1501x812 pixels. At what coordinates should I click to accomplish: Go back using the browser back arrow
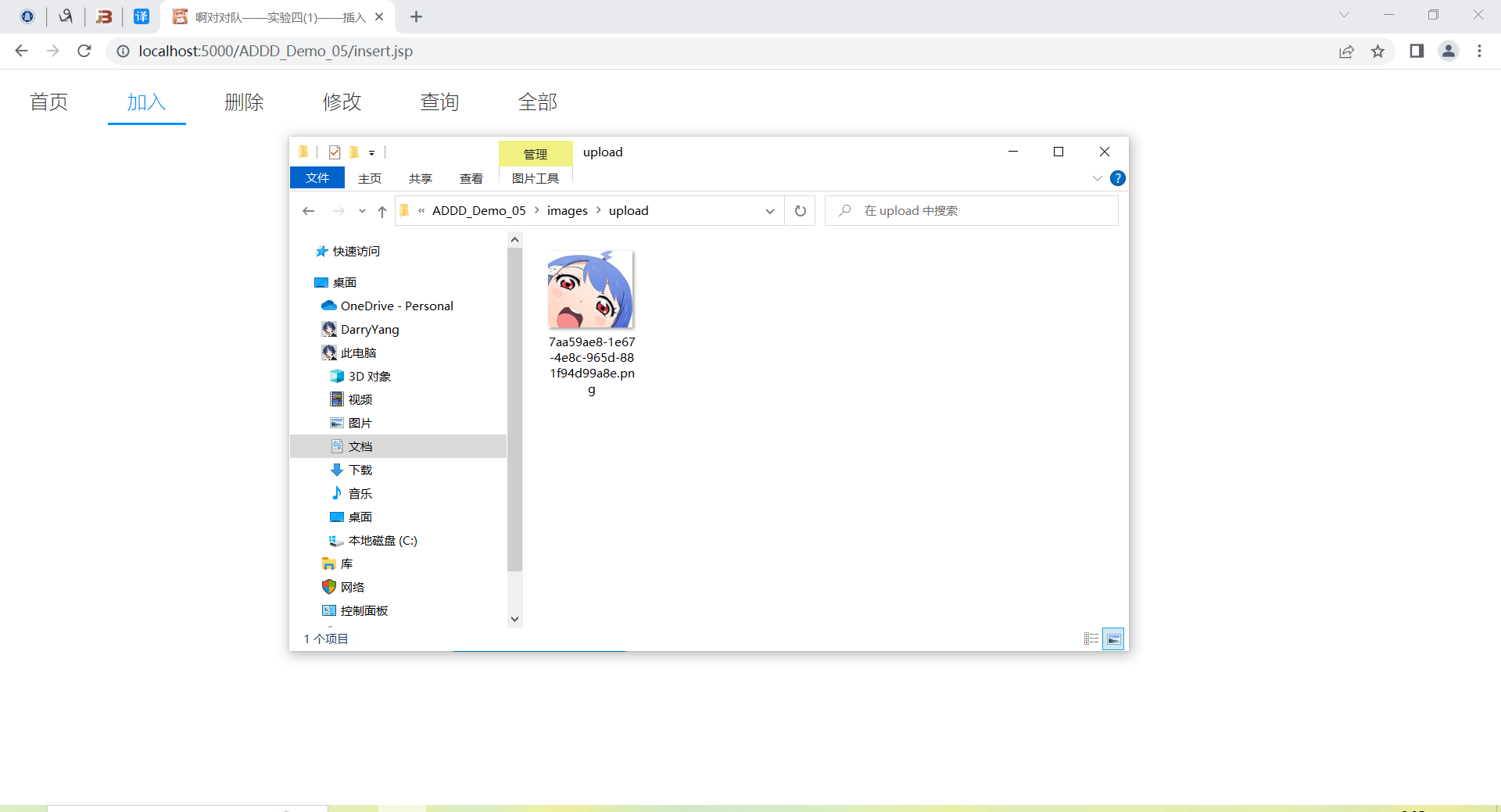[x=21, y=51]
